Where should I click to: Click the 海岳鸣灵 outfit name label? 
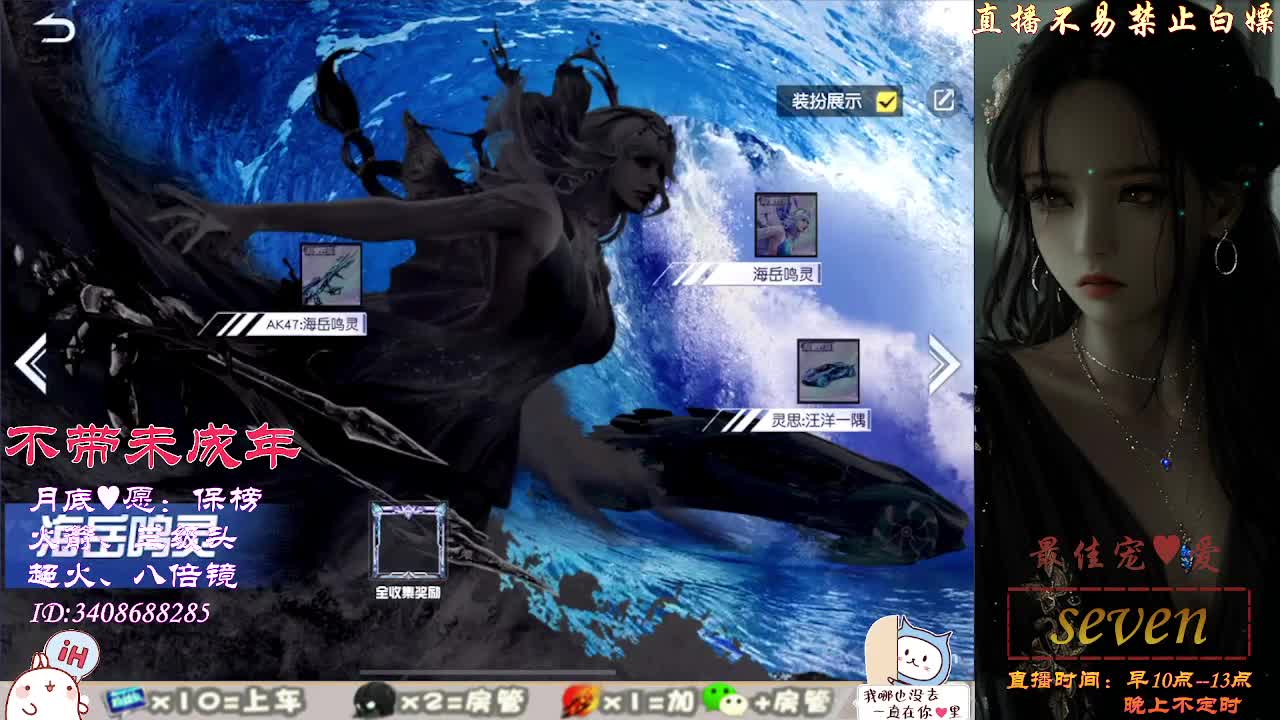[x=783, y=274]
